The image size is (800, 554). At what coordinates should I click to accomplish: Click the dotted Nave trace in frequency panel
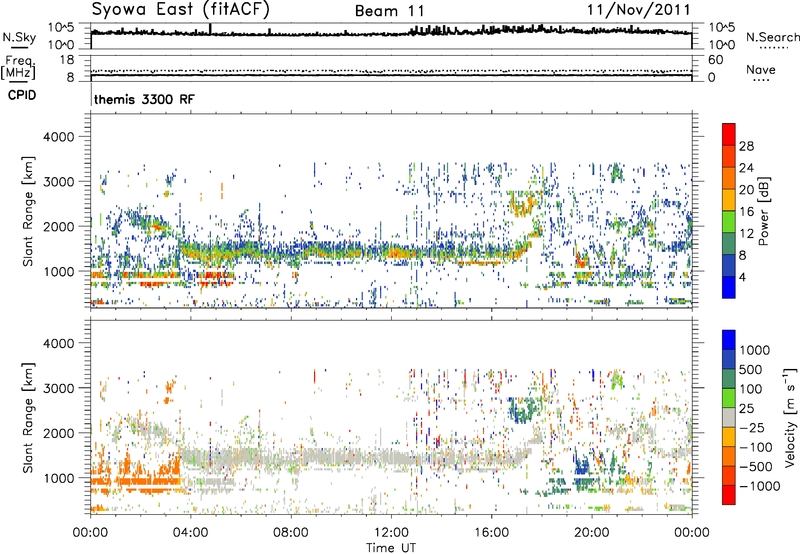[x=391, y=71]
